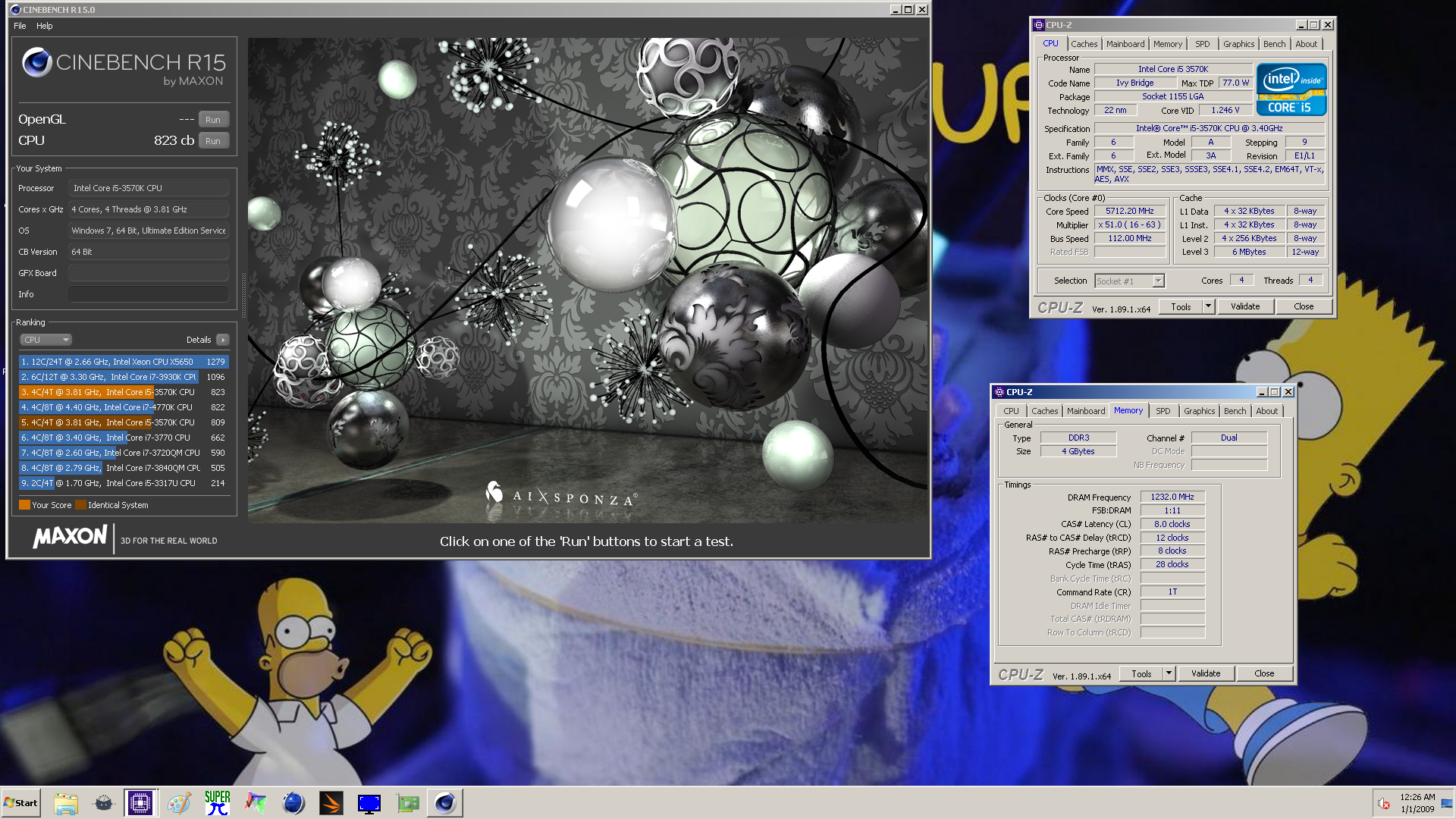Image resolution: width=1456 pixels, height=819 pixels.
Task: Select ranking entry i7-3720QM 590
Action: pos(124,453)
